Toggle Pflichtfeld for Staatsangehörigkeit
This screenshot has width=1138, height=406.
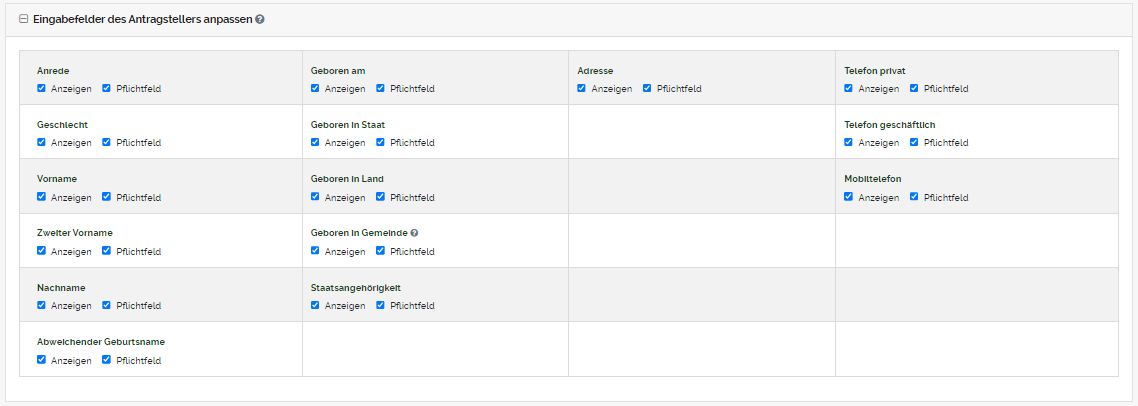pos(380,305)
